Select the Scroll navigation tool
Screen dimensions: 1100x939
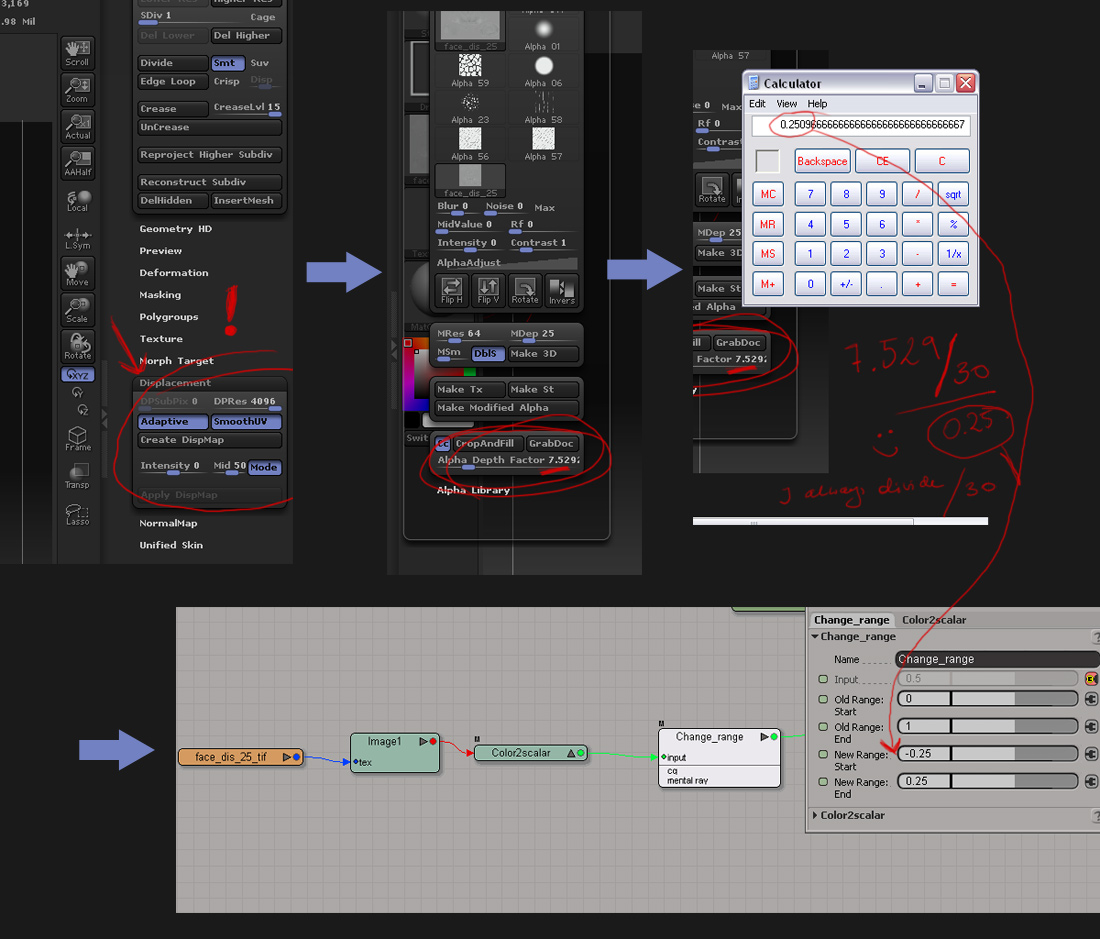point(77,53)
